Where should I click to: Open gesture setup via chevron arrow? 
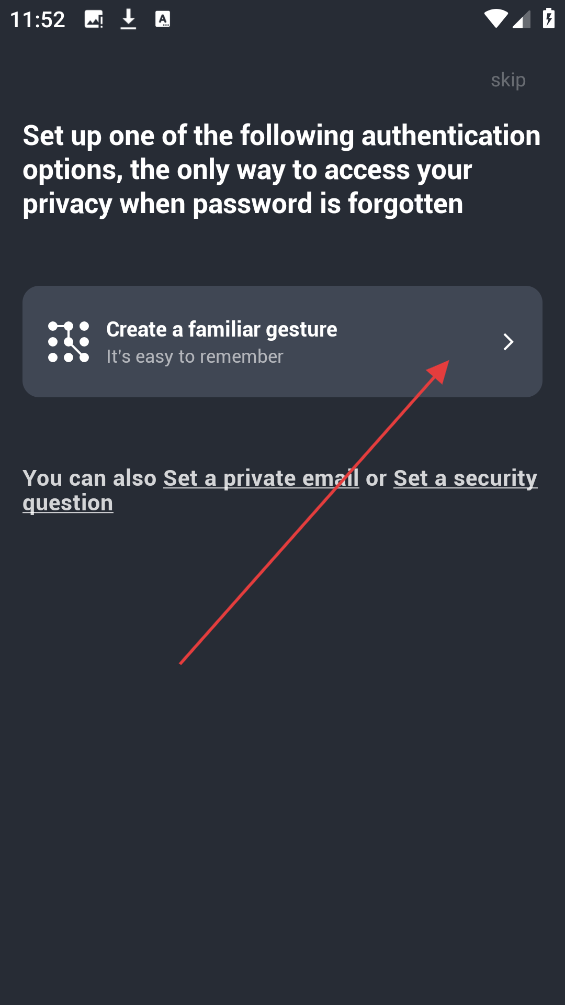pos(508,342)
